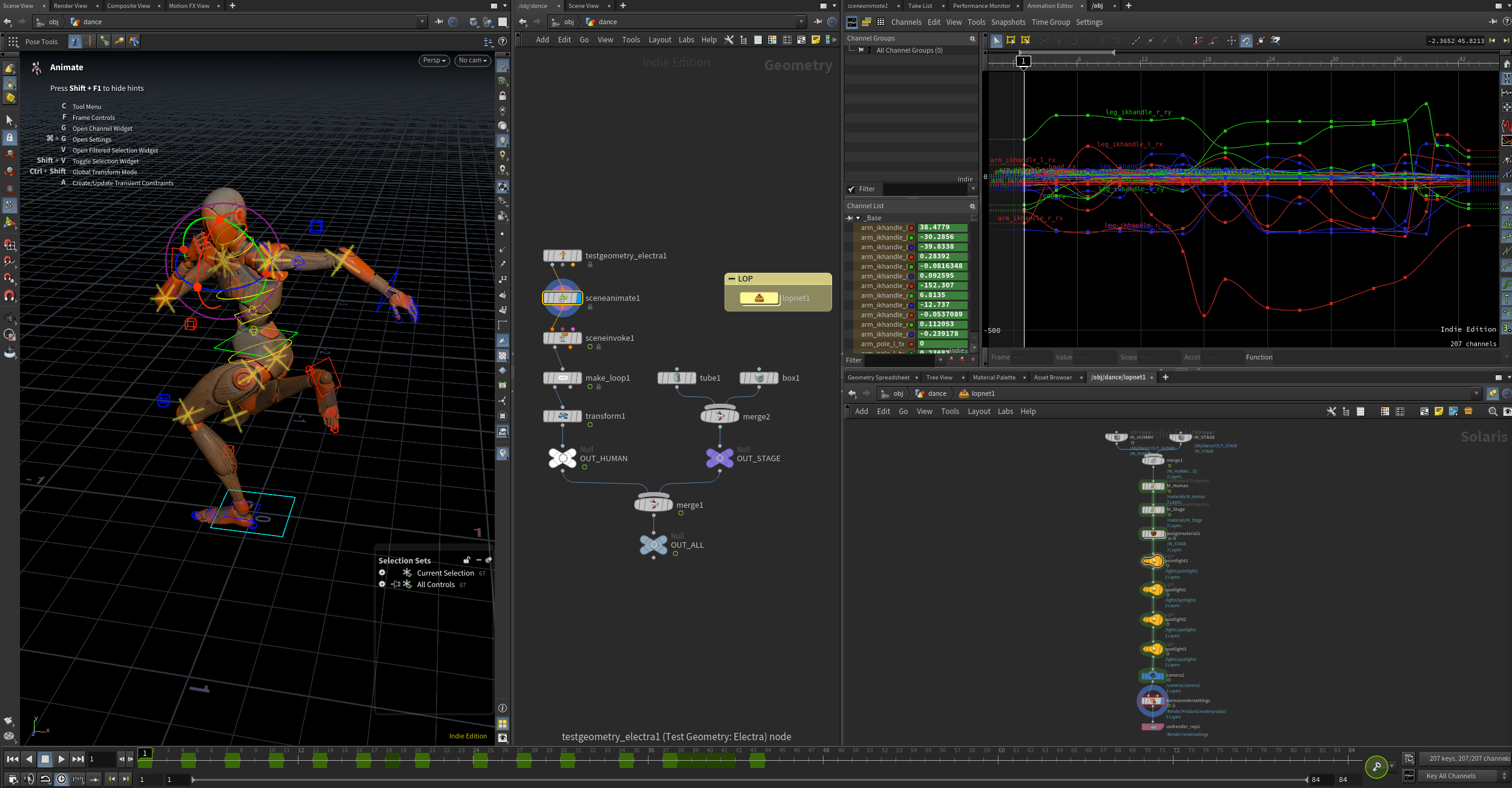Screen dimensions: 1512x788
Task: Toggle the audio speaker icon in playbar
Action: pos(28,780)
